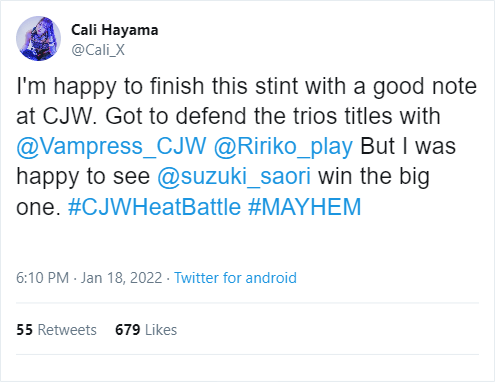Open Cali Hayama's profile avatar
The width and height of the screenshot is (495, 382).
coord(38,38)
